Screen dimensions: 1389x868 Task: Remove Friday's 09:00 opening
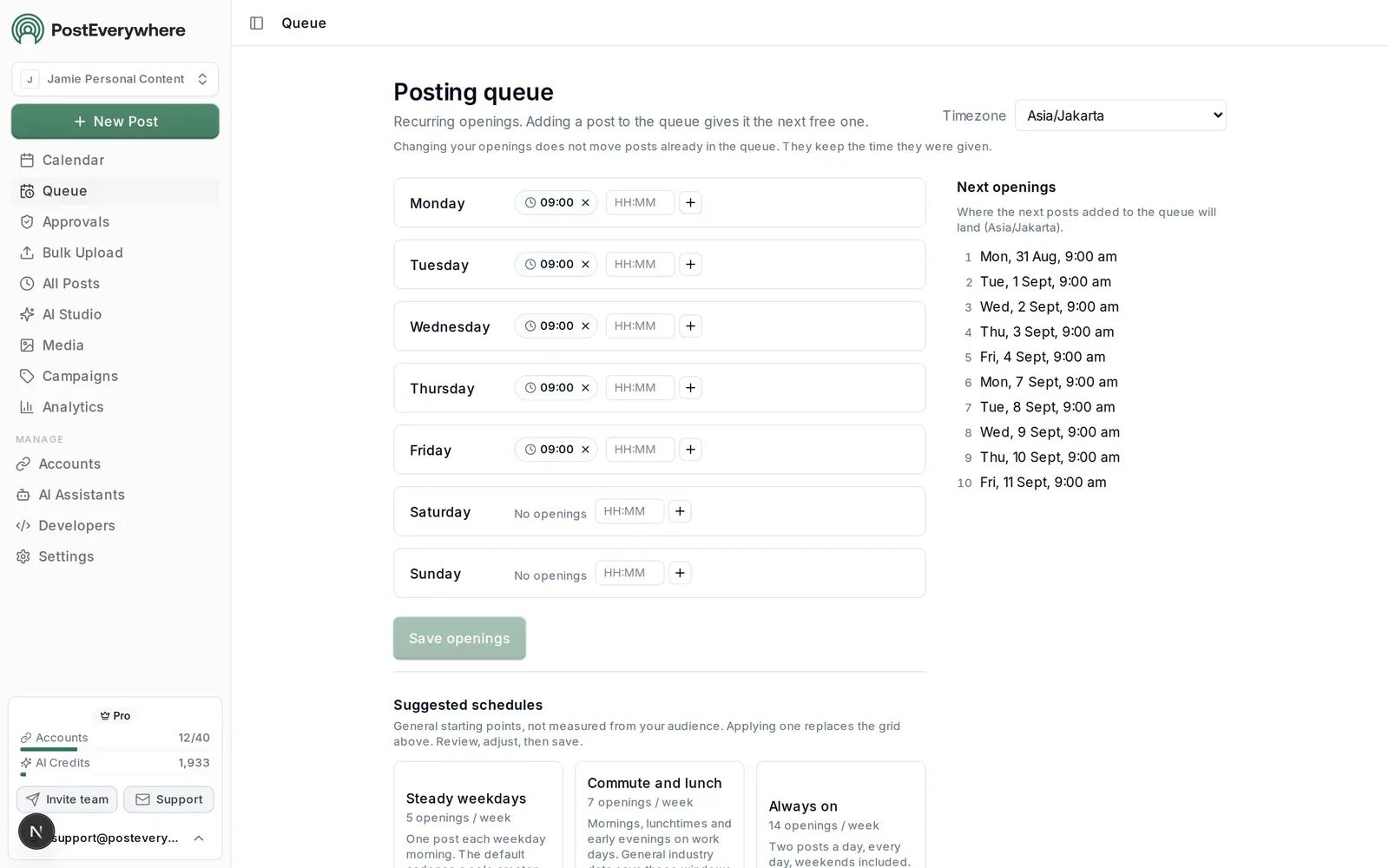pyautogui.click(x=585, y=449)
